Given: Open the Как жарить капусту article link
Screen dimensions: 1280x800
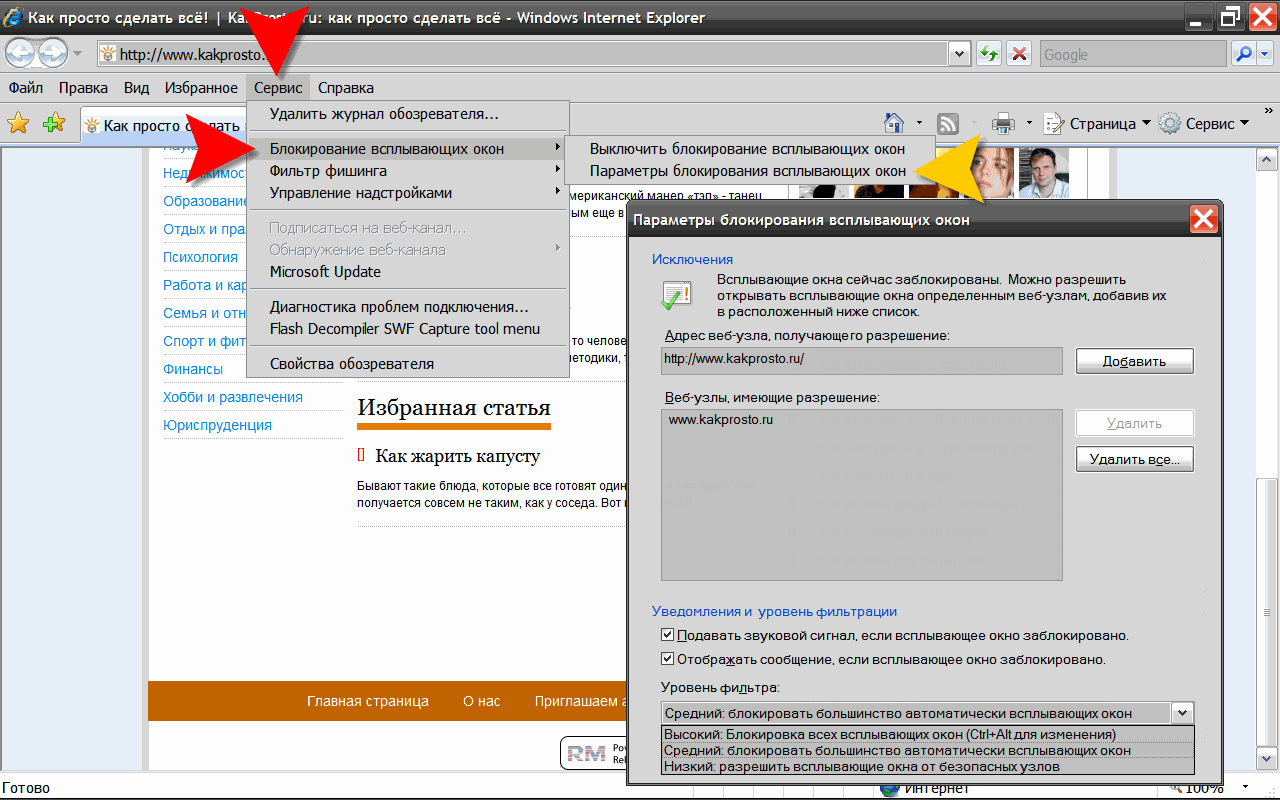Looking at the screenshot, I should tap(457, 456).
